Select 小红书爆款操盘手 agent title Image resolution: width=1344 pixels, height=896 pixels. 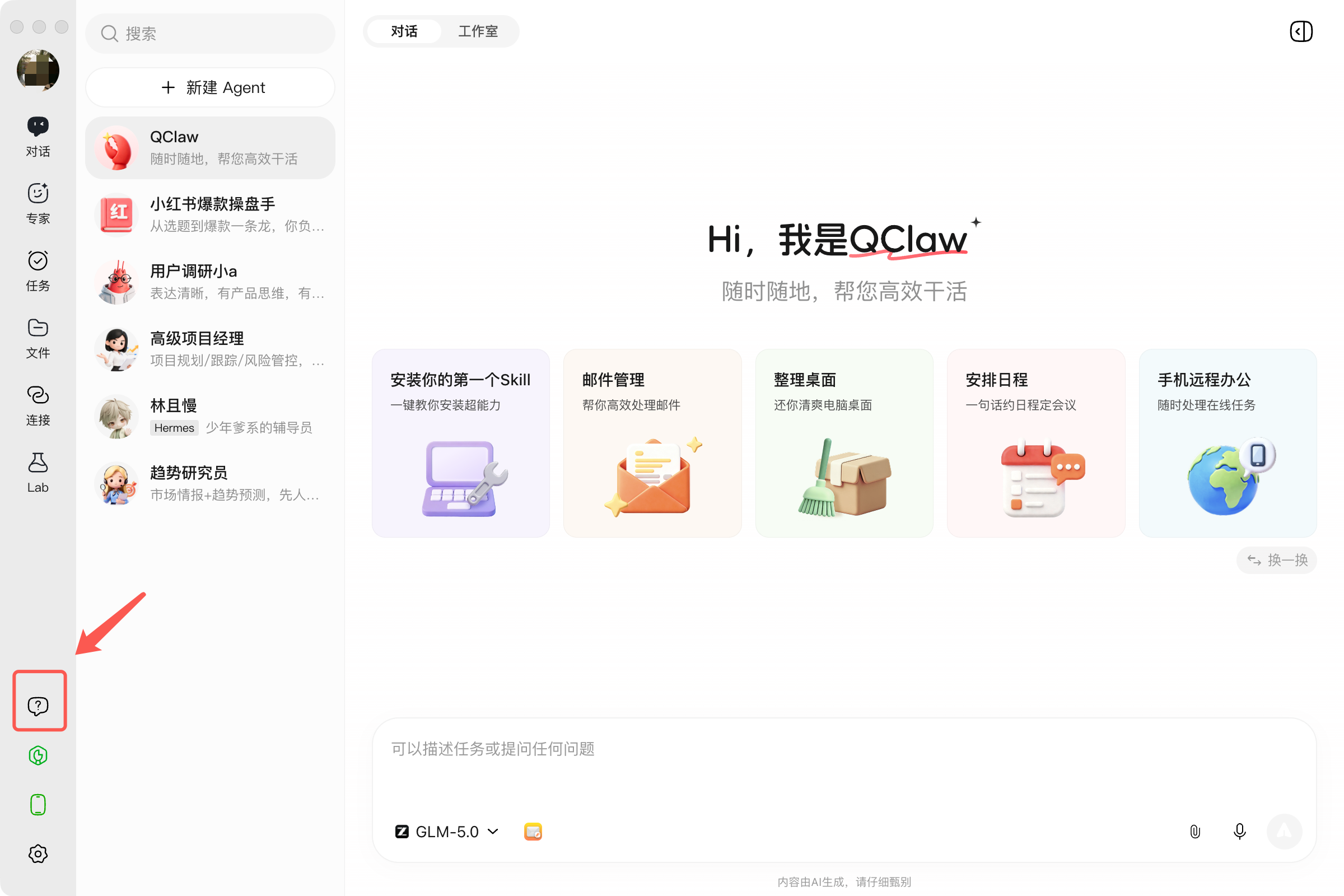point(213,204)
